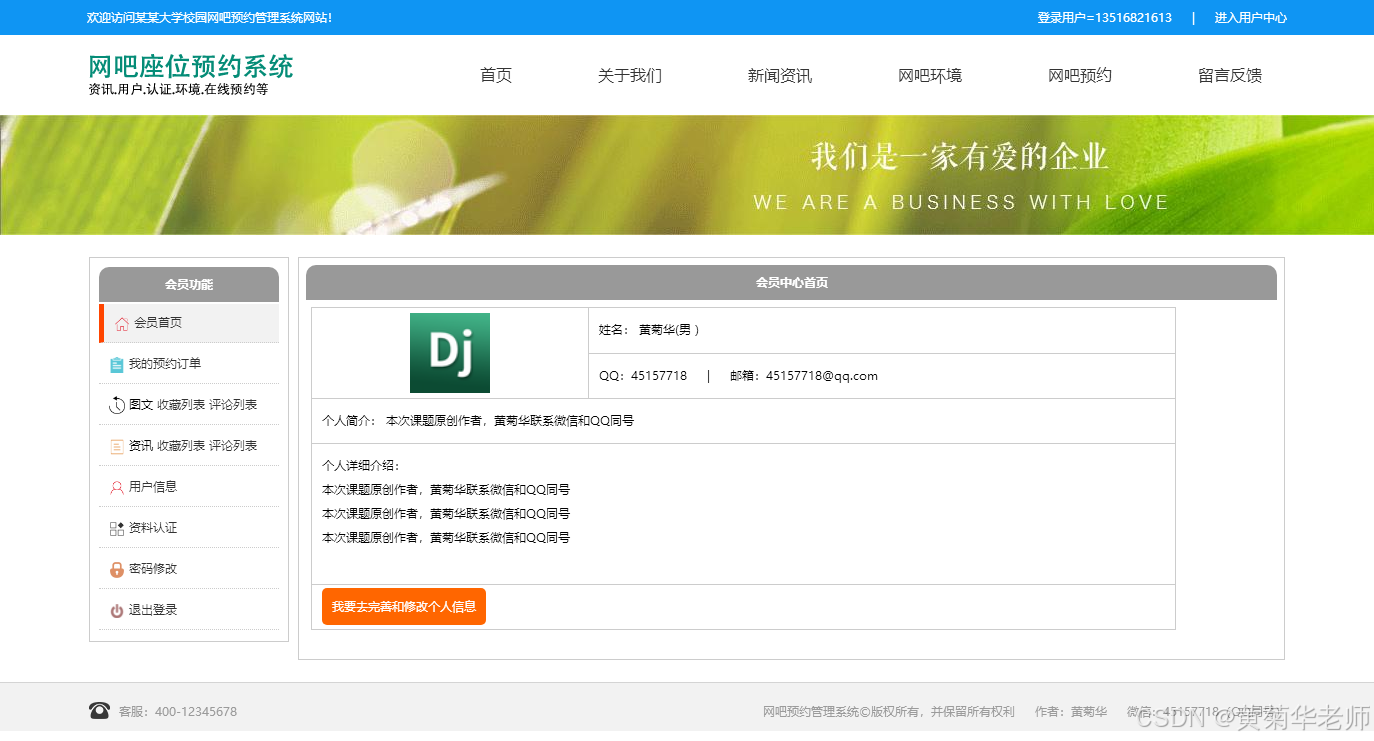This screenshot has height=741, width=1374.
Task: Click the 登录用户=13516821613 link
Action: pyautogui.click(x=1101, y=17)
